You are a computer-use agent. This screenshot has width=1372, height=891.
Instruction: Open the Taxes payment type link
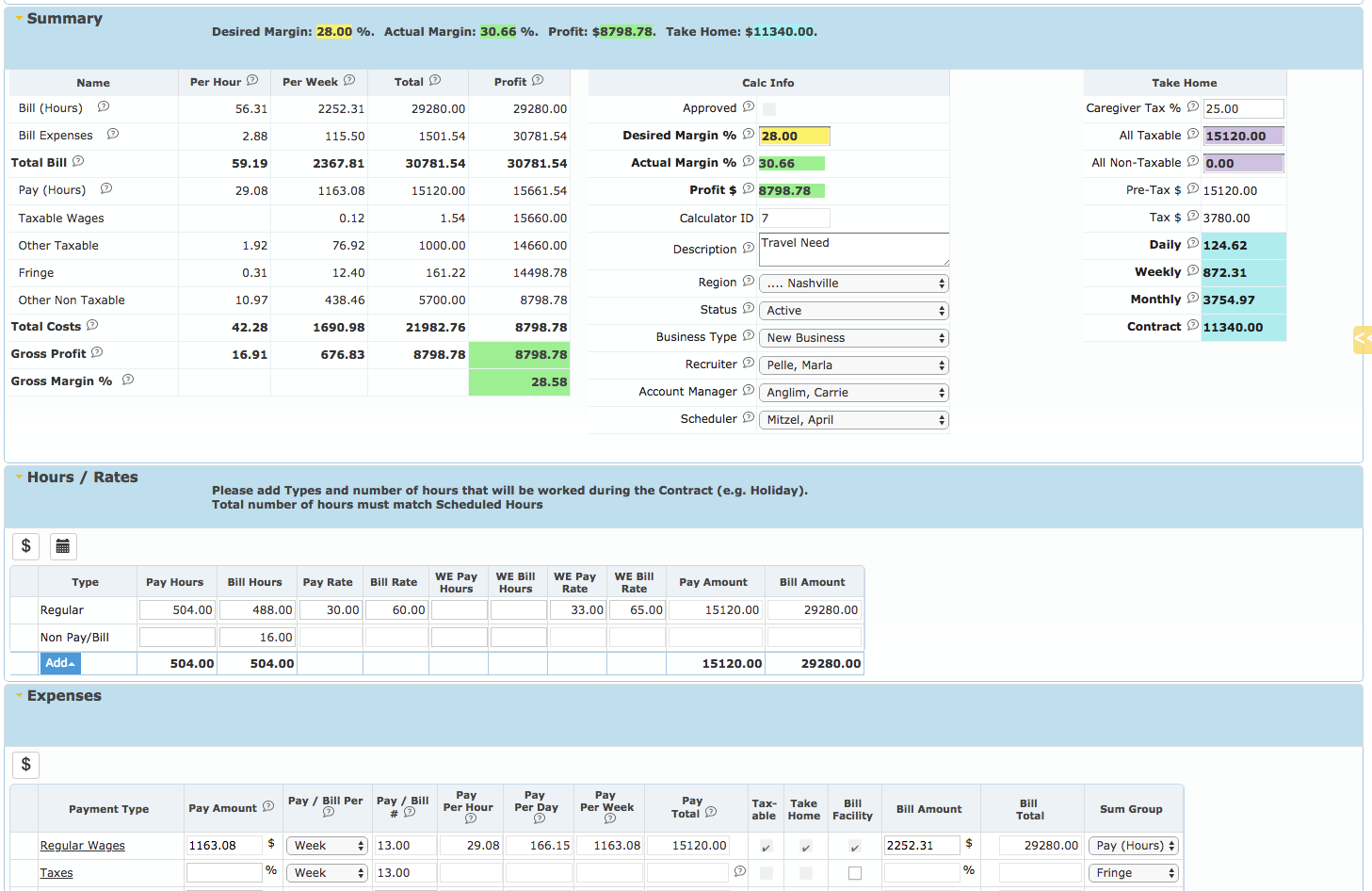56,873
